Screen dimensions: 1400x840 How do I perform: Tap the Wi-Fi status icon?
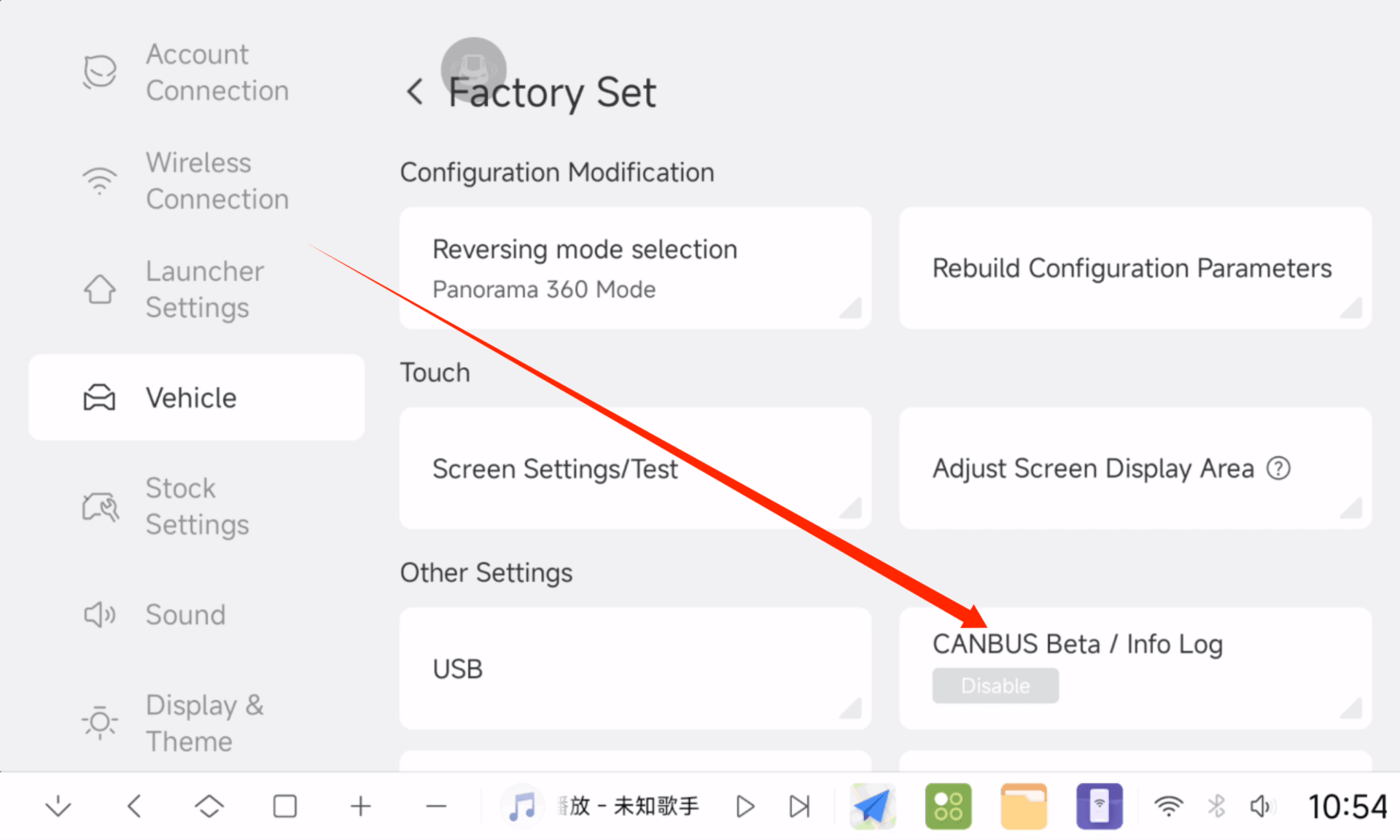click(x=1168, y=806)
